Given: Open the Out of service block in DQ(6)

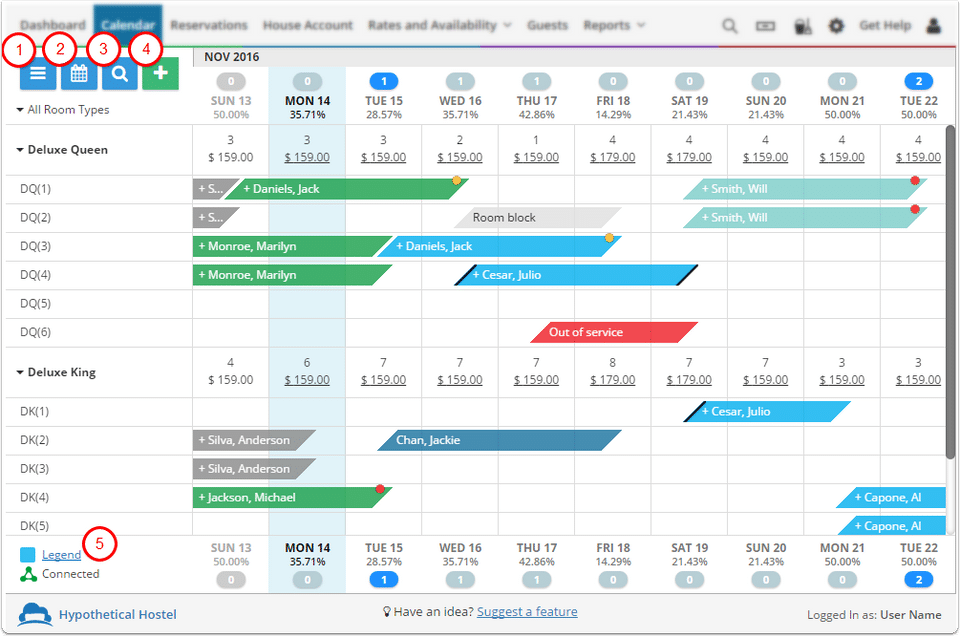Looking at the screenshot, I should coord(613,332).
